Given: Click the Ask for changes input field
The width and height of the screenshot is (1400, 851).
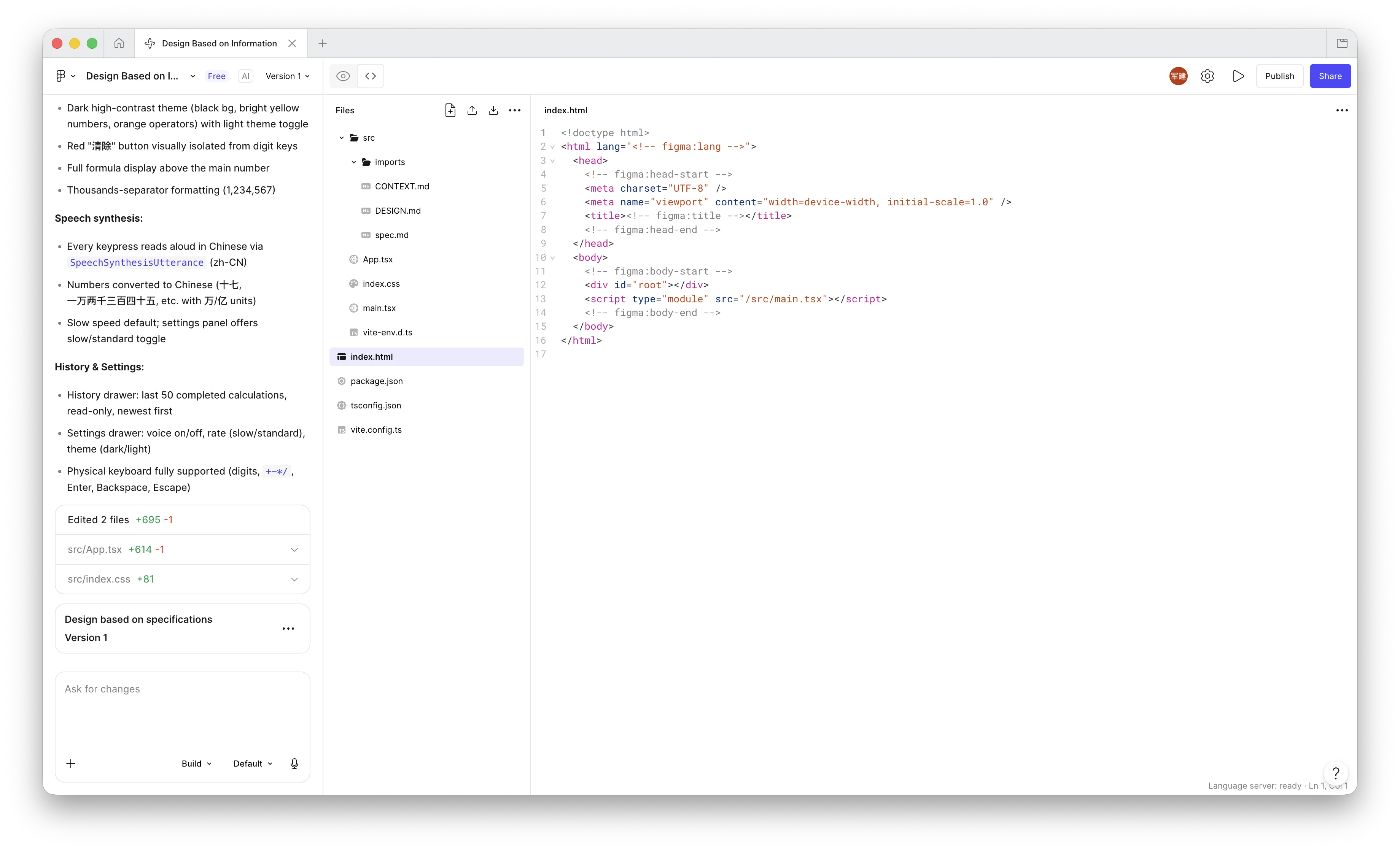Looking at the screenshot, I should 182,710.
